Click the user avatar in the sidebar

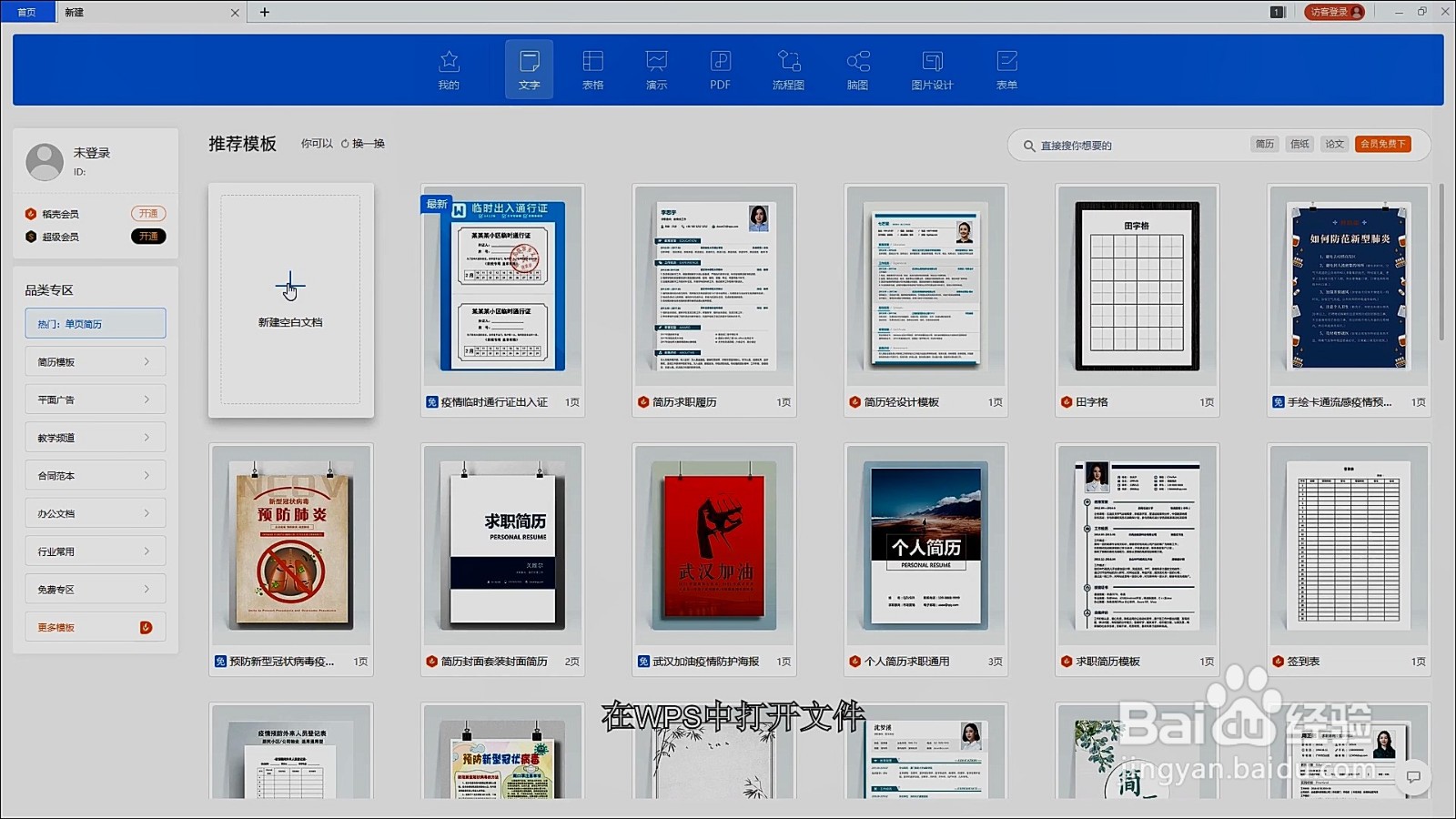[x=45, y=160]
